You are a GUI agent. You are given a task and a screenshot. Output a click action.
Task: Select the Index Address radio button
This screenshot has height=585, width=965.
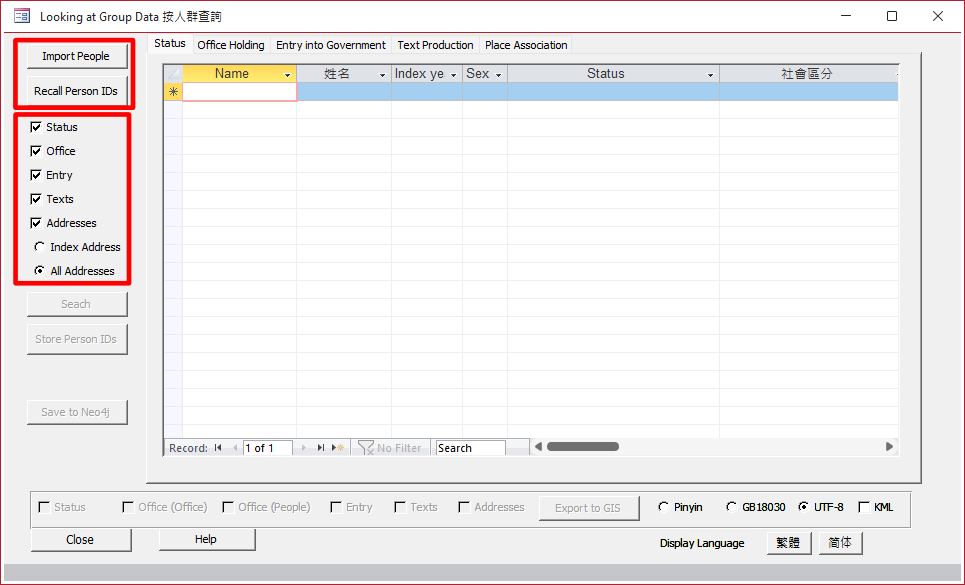click(40, 247)
